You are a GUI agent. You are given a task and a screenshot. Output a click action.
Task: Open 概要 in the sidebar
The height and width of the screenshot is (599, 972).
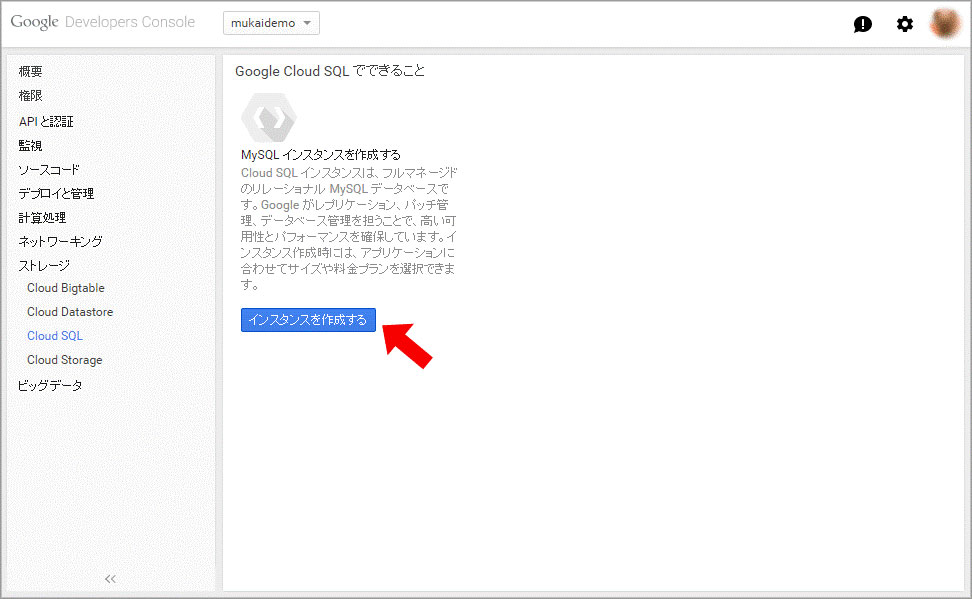tap(30, 71)
